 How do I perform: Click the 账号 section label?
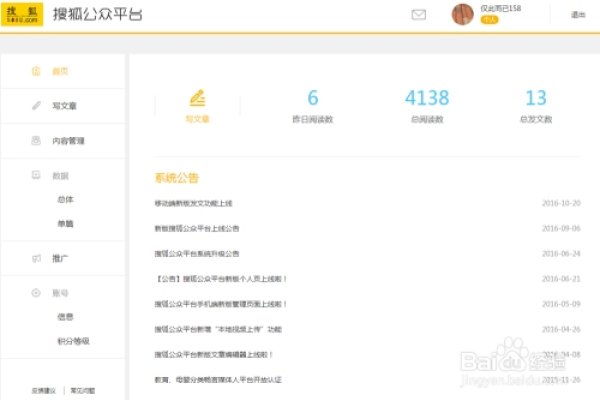click(x=60, y=293)
